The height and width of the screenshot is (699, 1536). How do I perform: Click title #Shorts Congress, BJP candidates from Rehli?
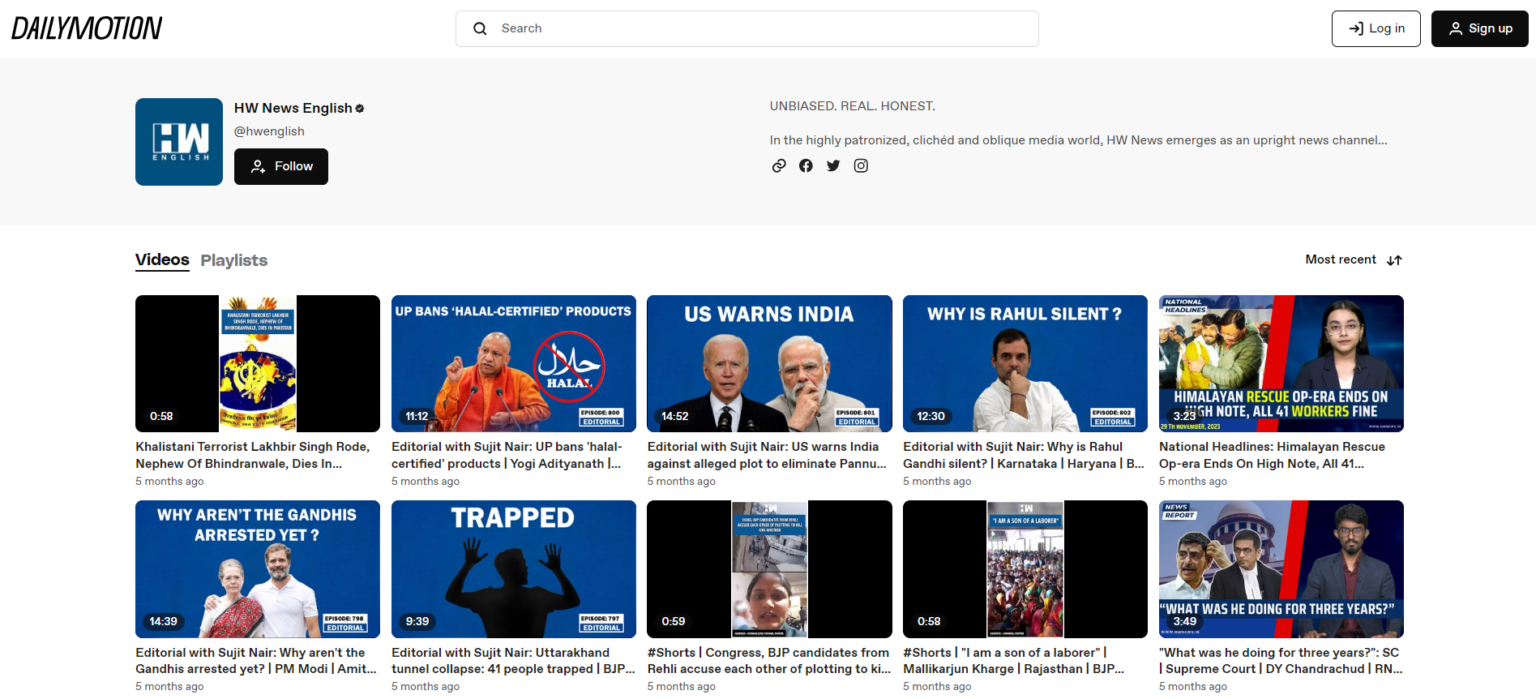(769, 661)
